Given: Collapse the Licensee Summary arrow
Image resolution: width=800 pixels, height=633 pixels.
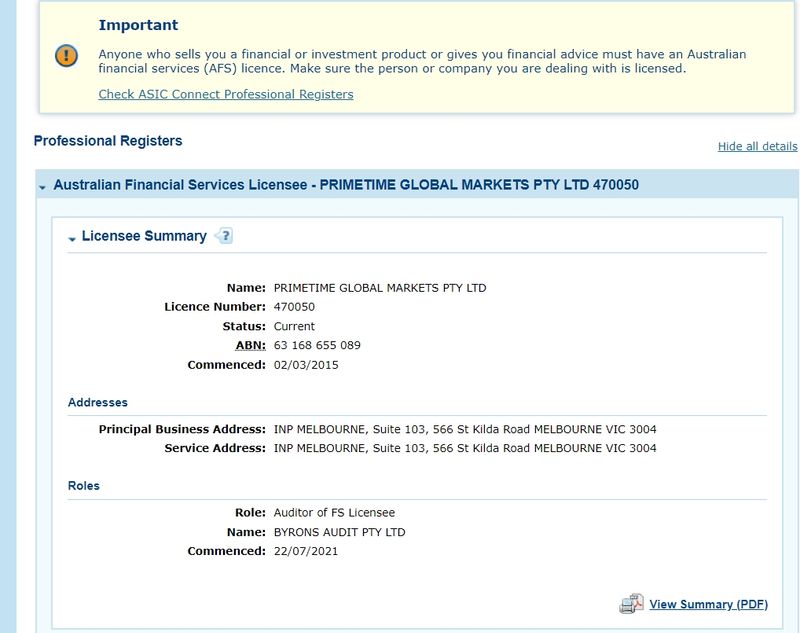Looking at the screenshot, I should (x=72, y=239).
